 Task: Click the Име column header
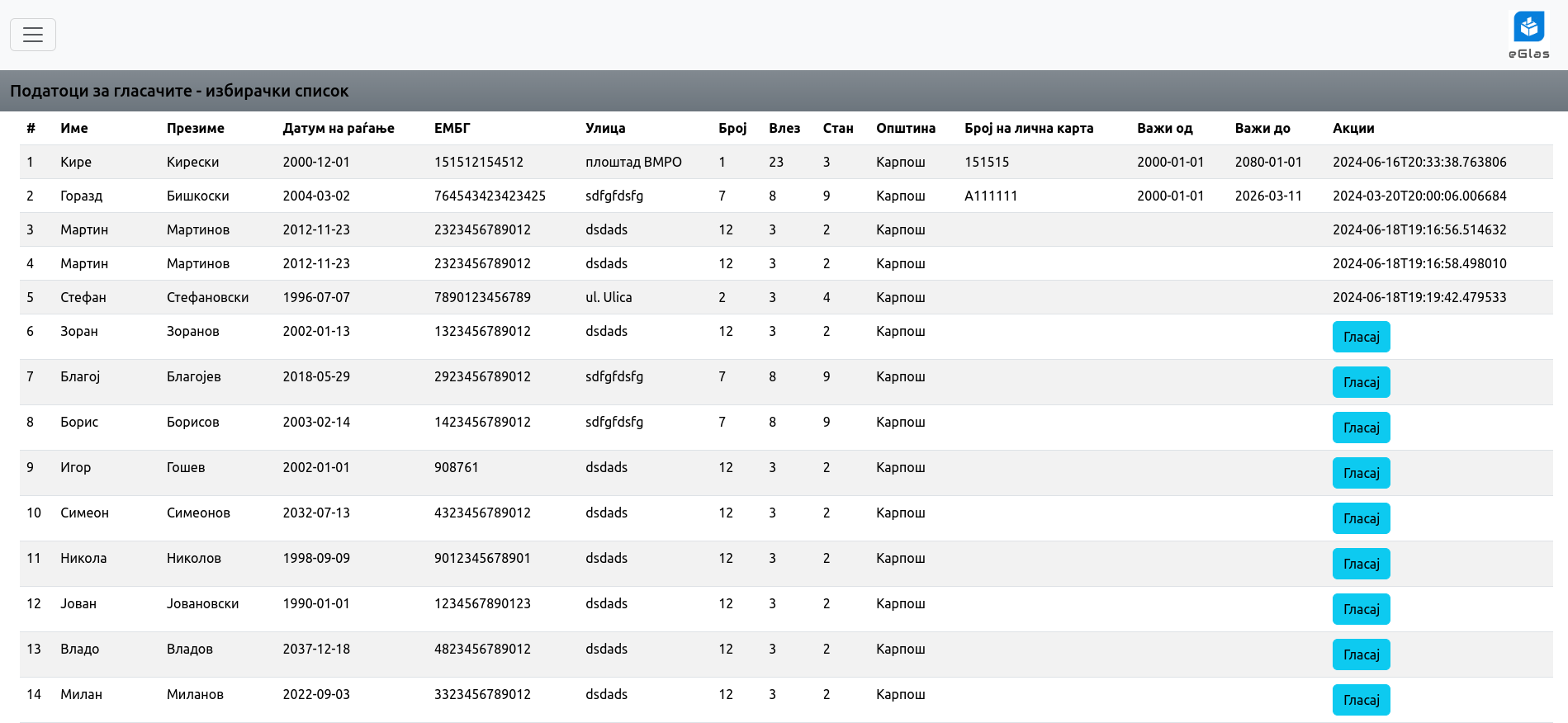[x=74, y=128]
